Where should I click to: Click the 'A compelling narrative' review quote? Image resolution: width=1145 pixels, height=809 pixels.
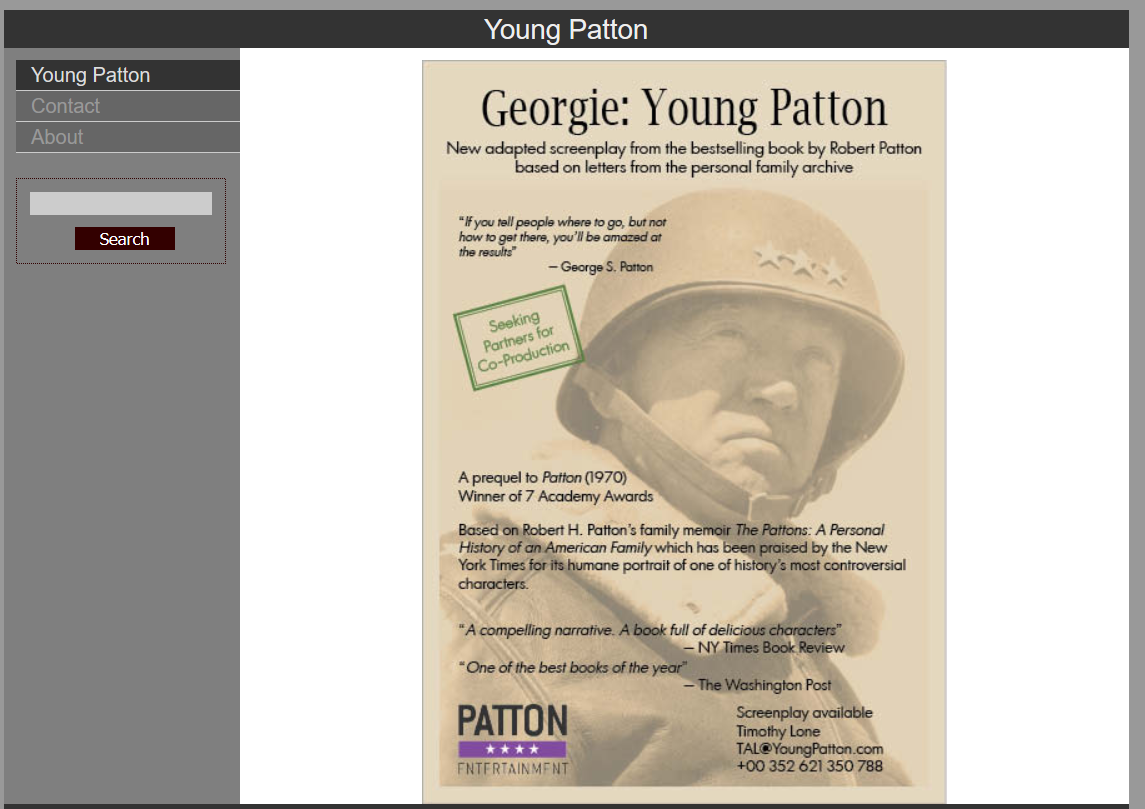650,630
